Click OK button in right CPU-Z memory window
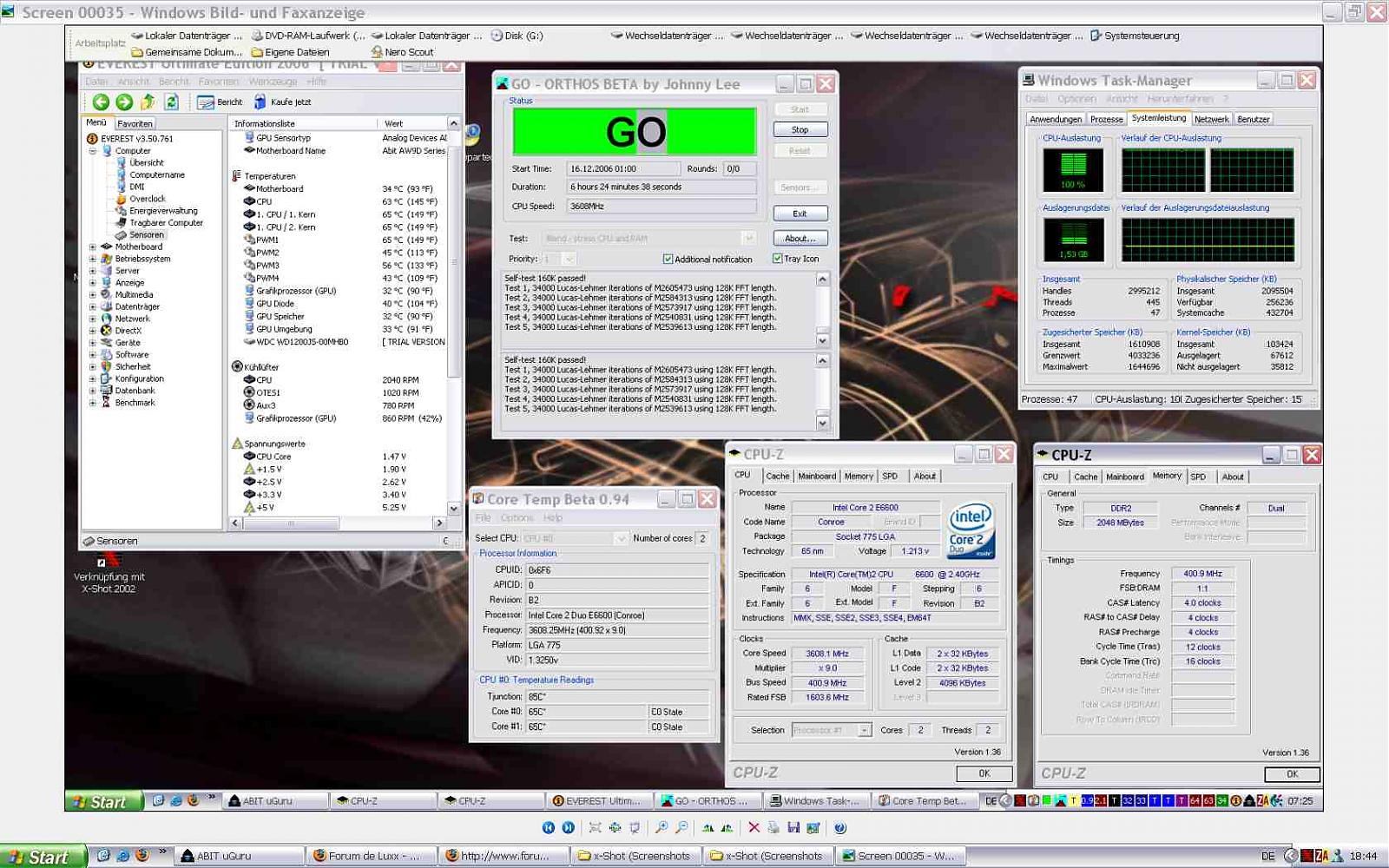This screenshot has height=868, width=1389. click(x=1292, y=774)
